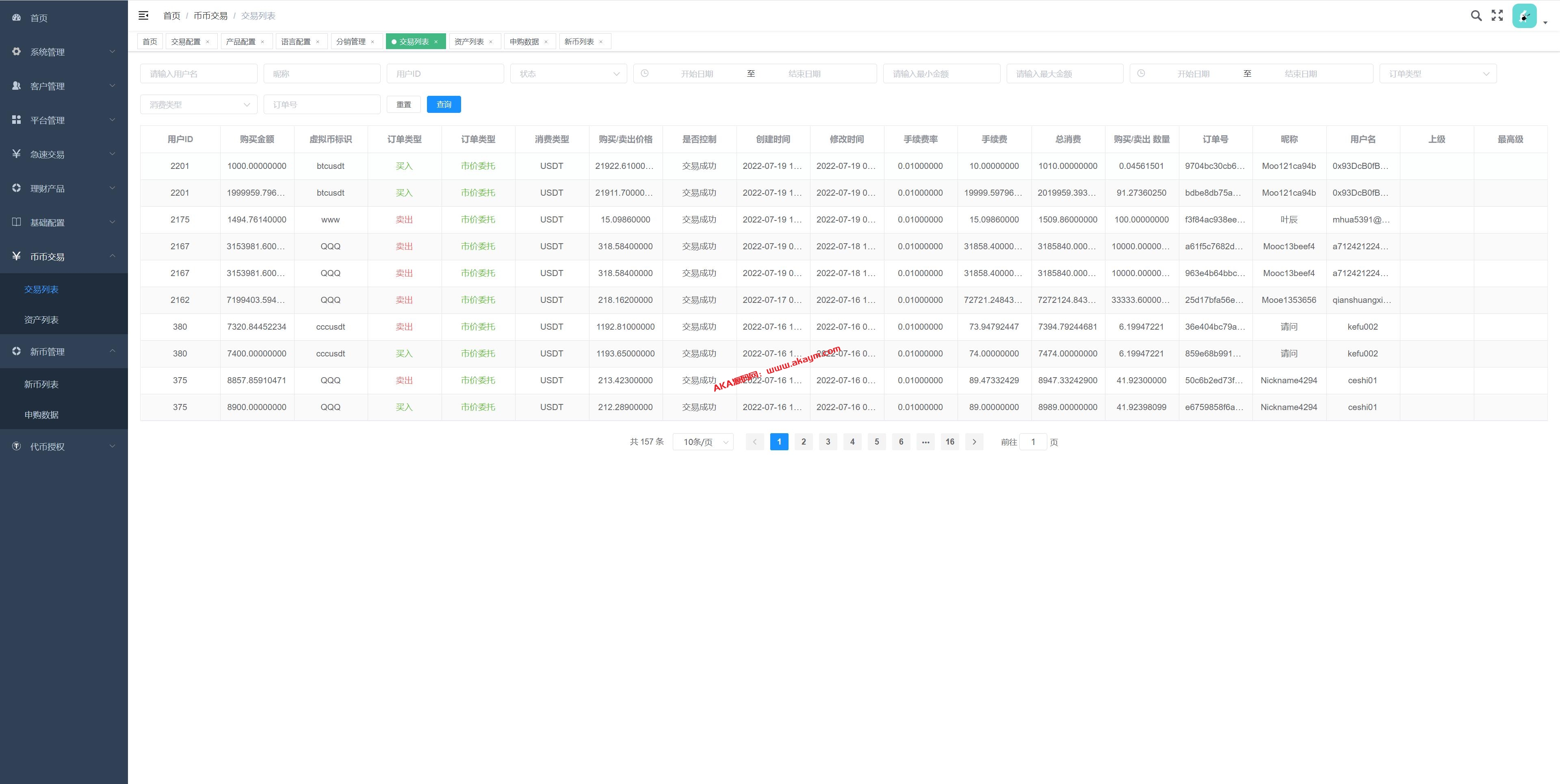Click the 订单号 input field
Screen dimensions: 1560x784
[x=322, y=105]
